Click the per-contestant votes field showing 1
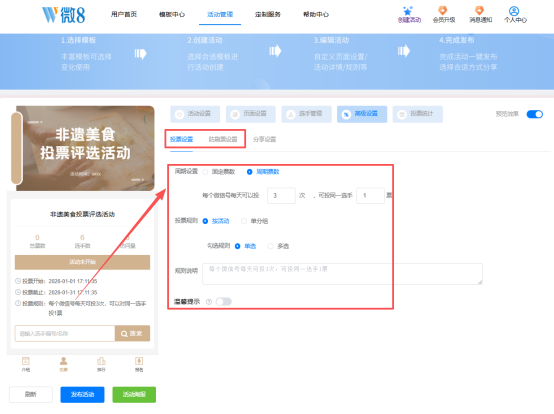 [370, 195]
